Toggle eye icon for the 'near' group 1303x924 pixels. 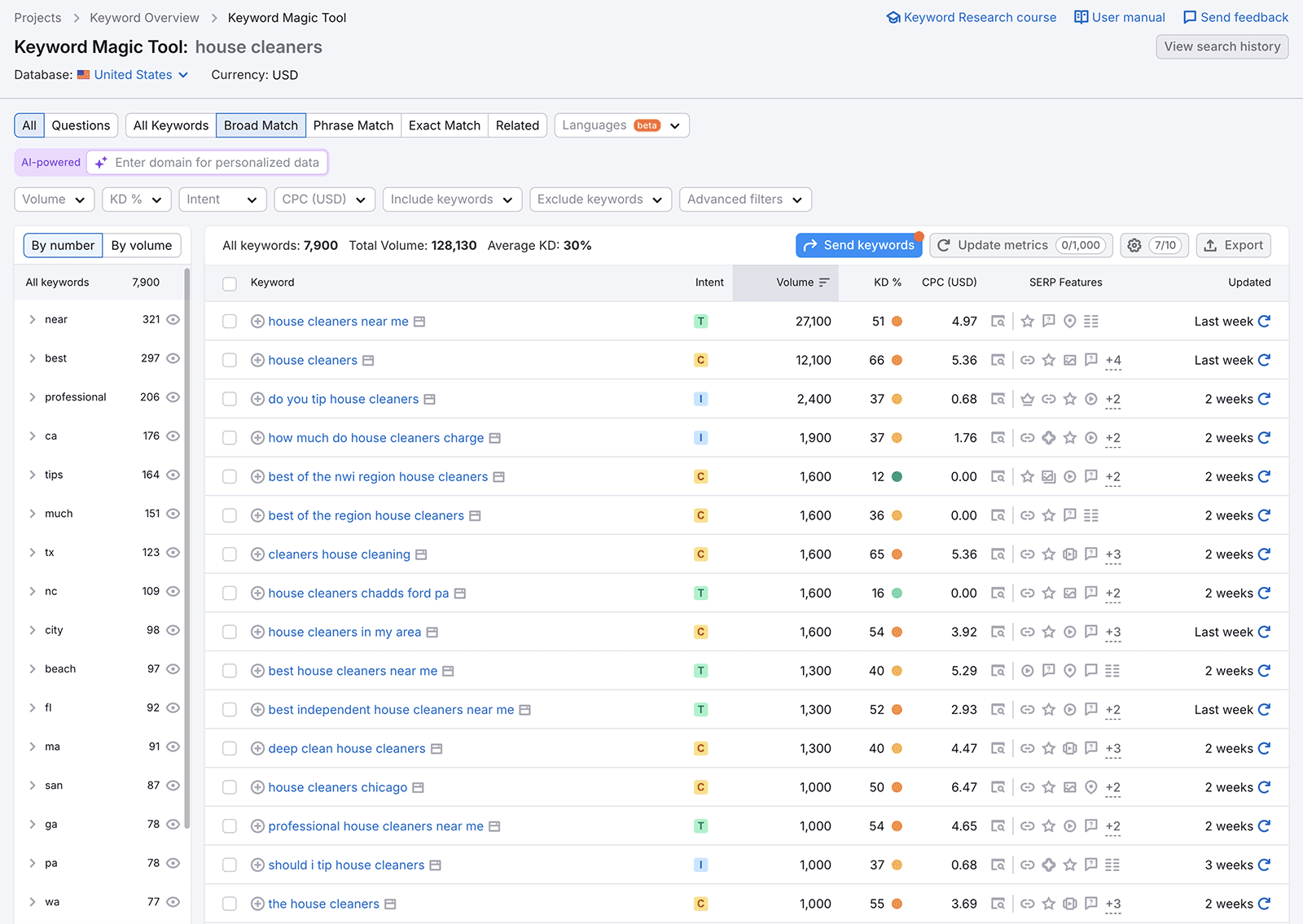(173, 320)
